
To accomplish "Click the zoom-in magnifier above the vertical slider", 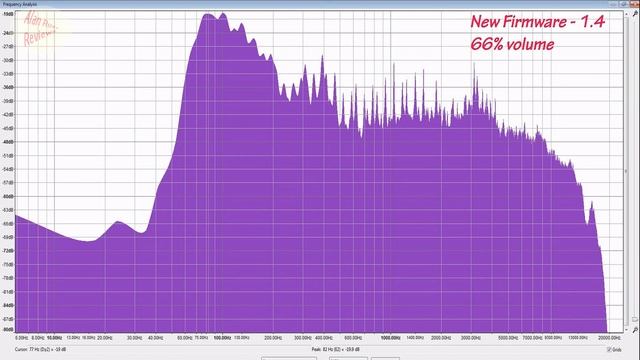I will [x=635, y=14].
